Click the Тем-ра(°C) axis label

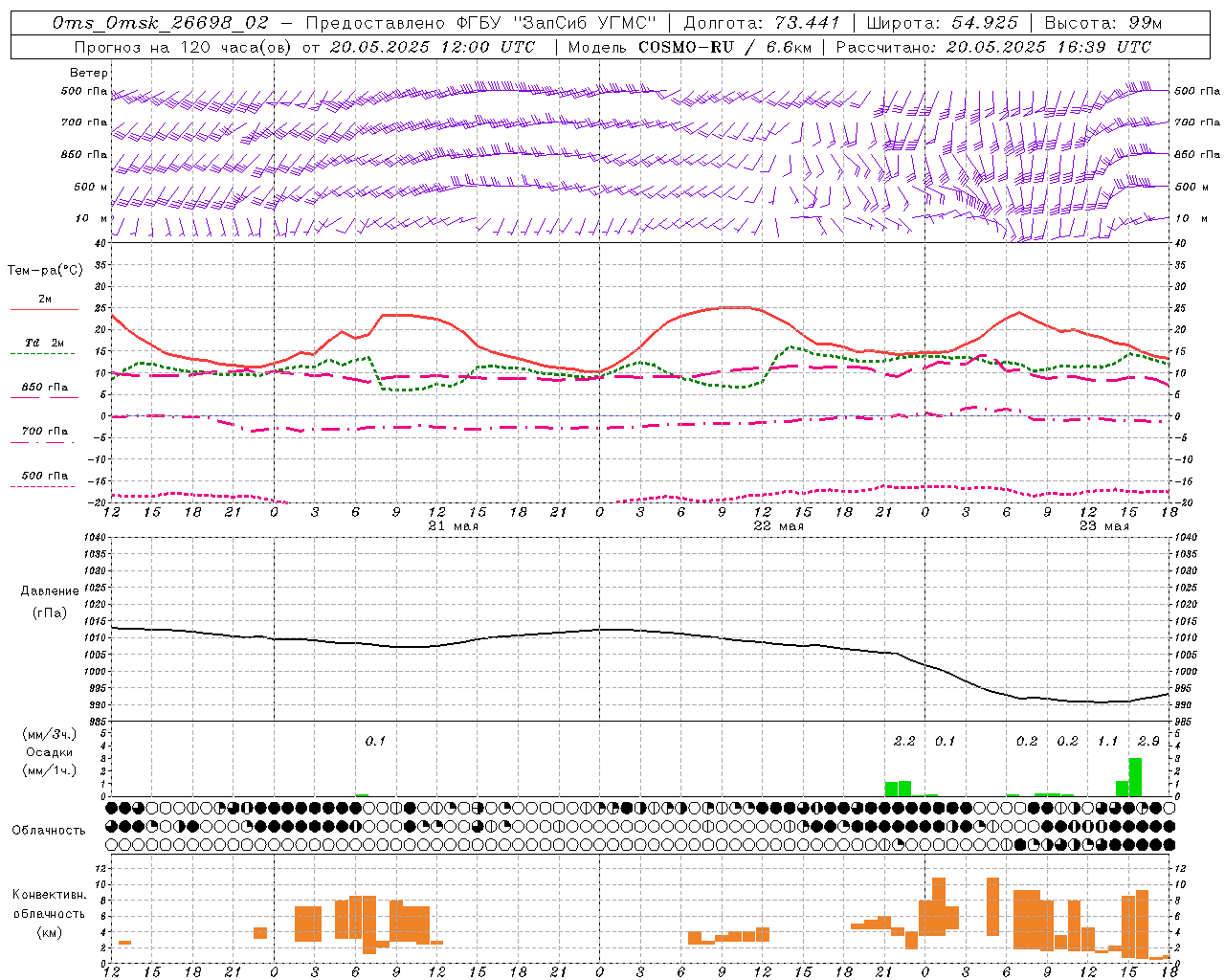45,271
